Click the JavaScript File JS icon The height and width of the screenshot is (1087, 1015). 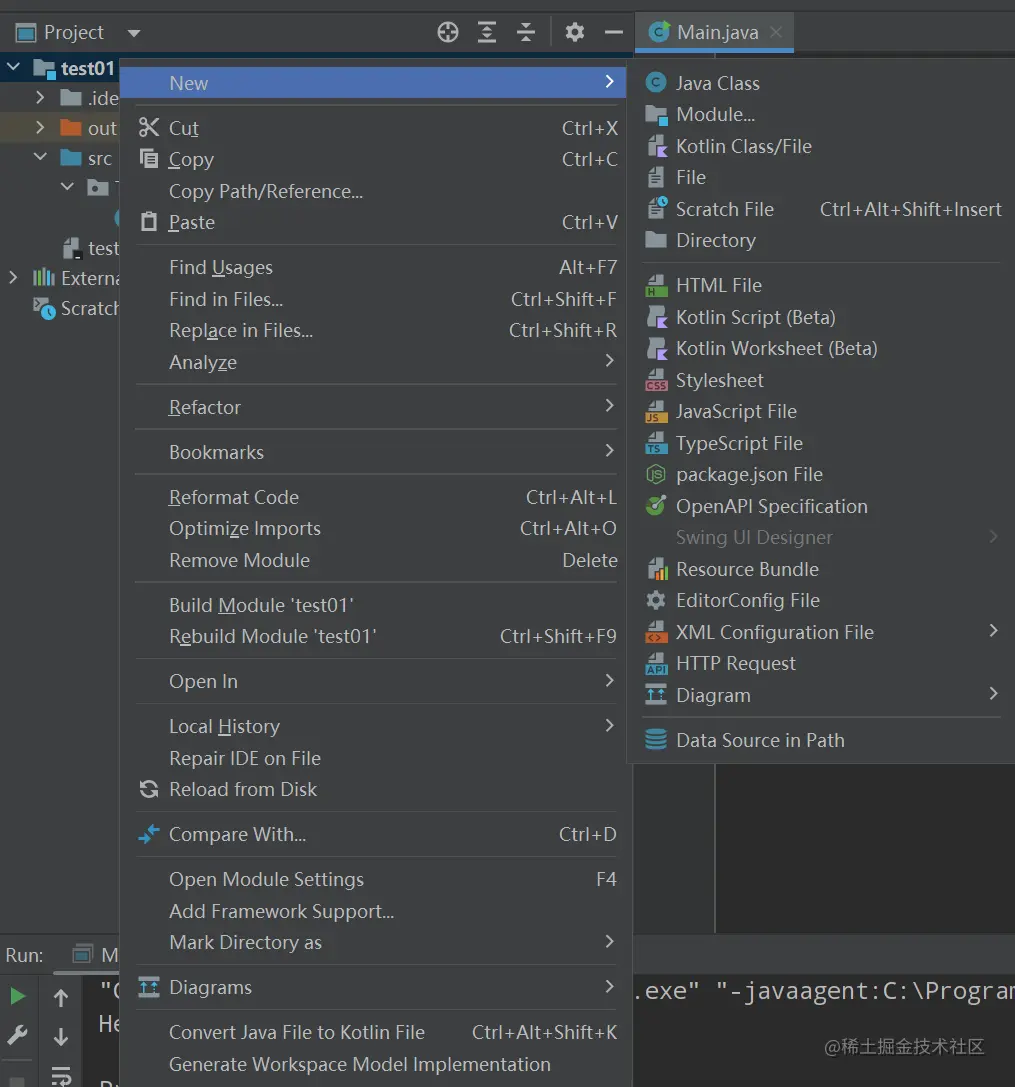[656, 412]
